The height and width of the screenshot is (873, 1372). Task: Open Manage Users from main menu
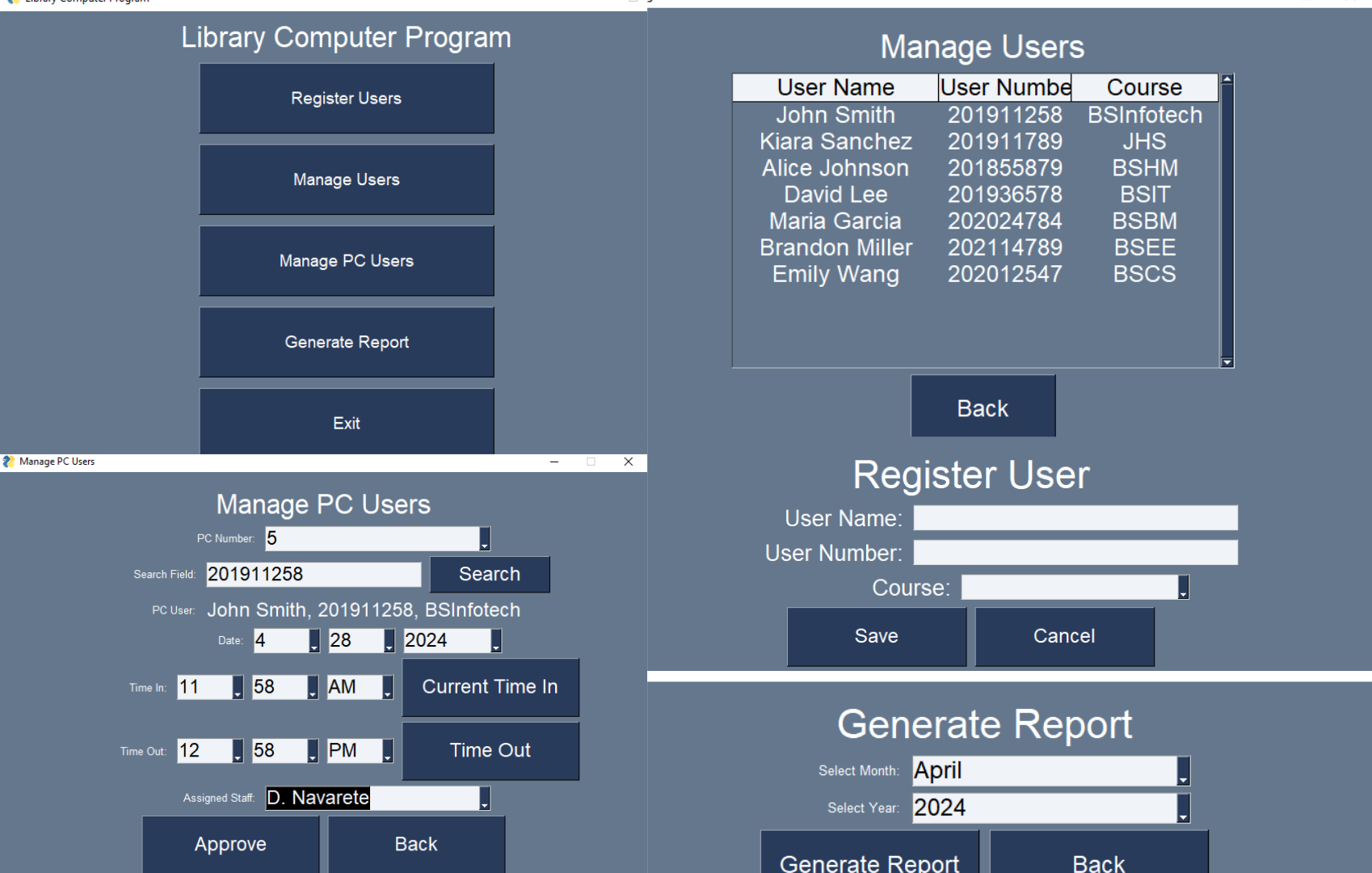pos(347,179)
